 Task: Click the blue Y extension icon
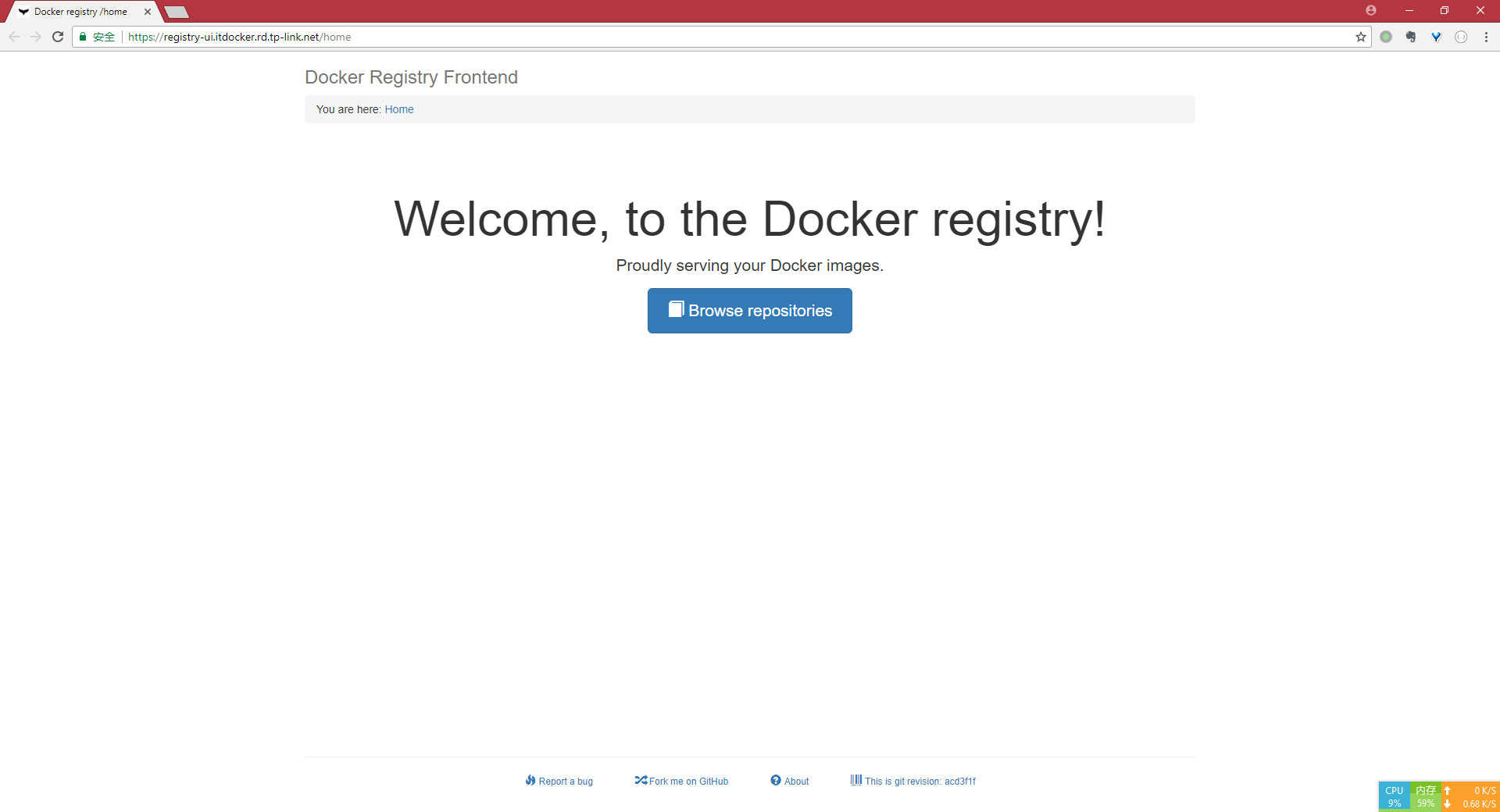[x=1436, y=37]
